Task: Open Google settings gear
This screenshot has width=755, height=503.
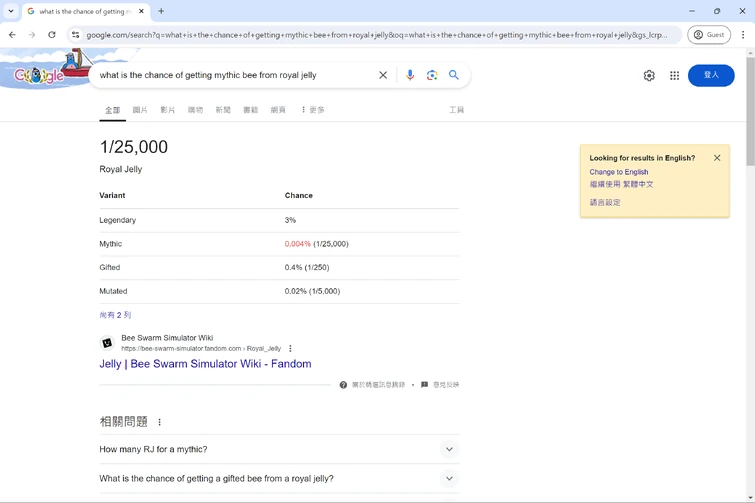Action: click(x=649, y=76)
